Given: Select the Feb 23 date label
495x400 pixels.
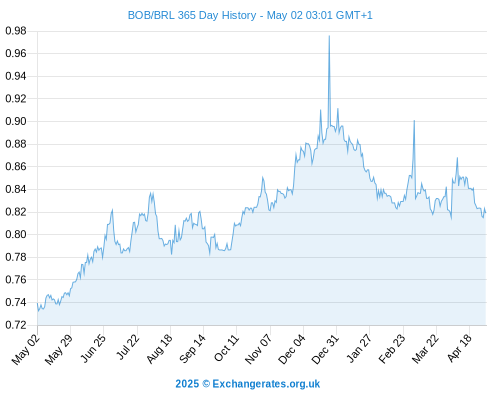Looking at the screenshot, I should (392, 349).
